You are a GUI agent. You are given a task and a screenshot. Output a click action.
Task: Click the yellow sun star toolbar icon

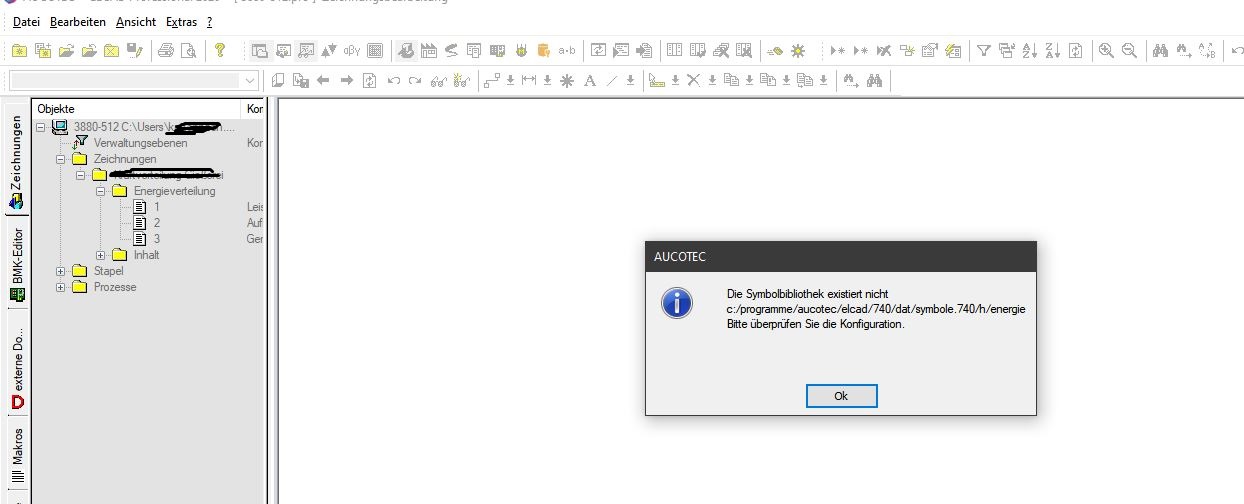[x=798, y=50]
